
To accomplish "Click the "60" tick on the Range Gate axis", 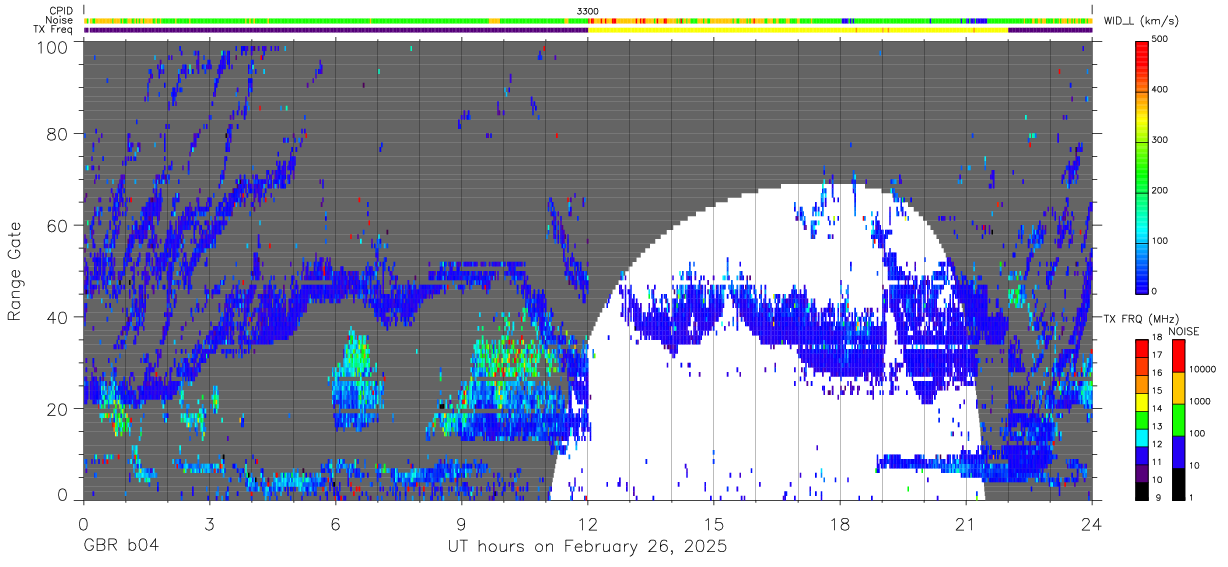I will (59, 225).
